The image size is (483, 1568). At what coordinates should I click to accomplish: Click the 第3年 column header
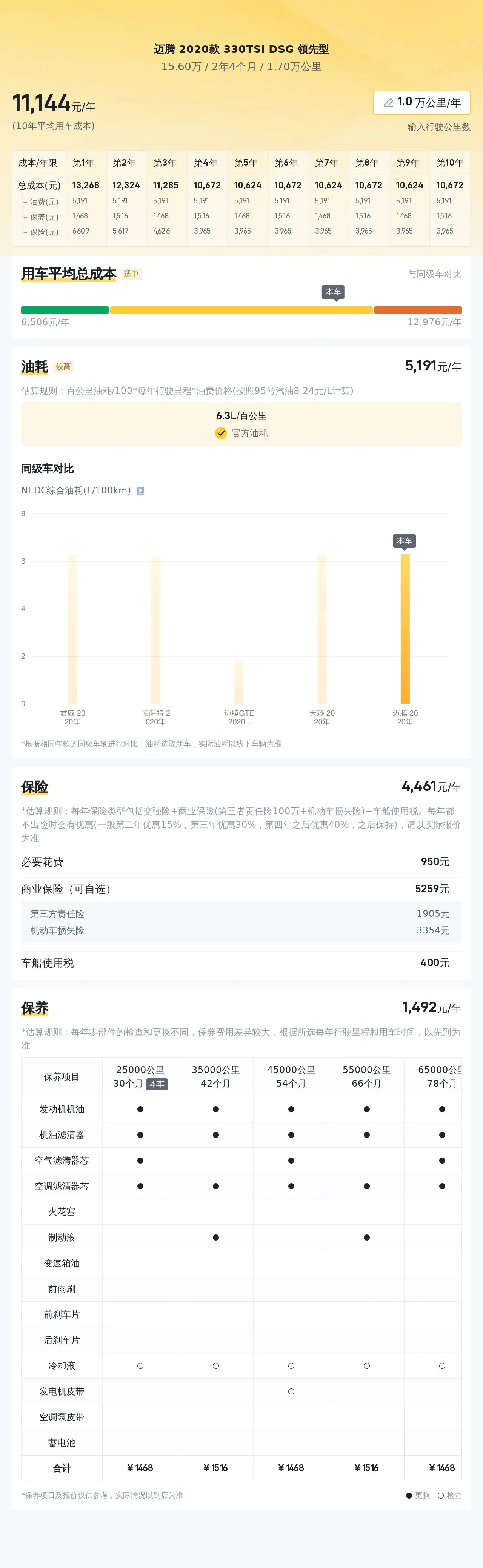[165, 163]
